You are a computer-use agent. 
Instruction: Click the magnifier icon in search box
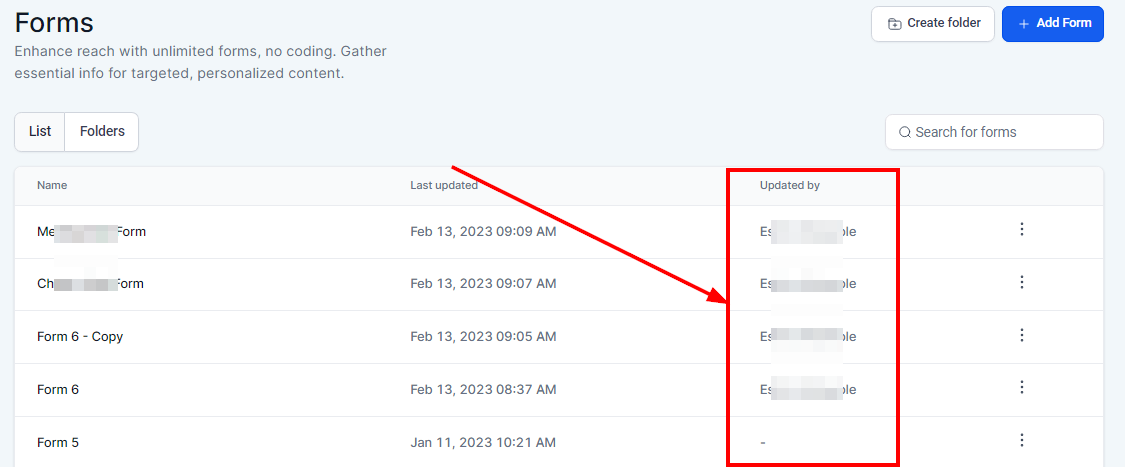pyautogui.click(x=905, y=132)
